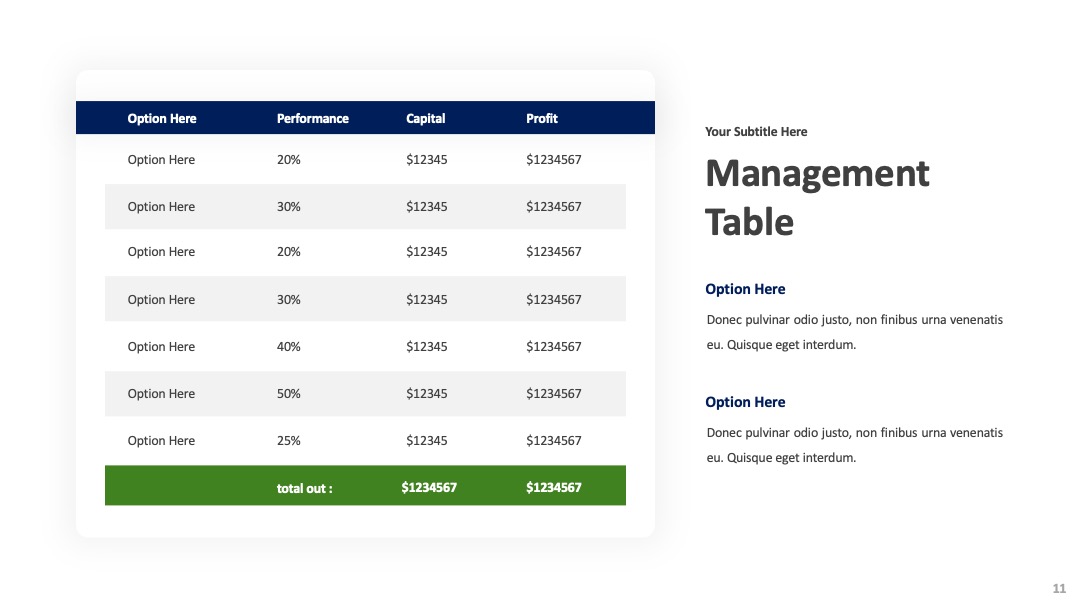Click the 'Profit' column header
The width and height of the screenshot is (1080, 608).
point(541,118)
